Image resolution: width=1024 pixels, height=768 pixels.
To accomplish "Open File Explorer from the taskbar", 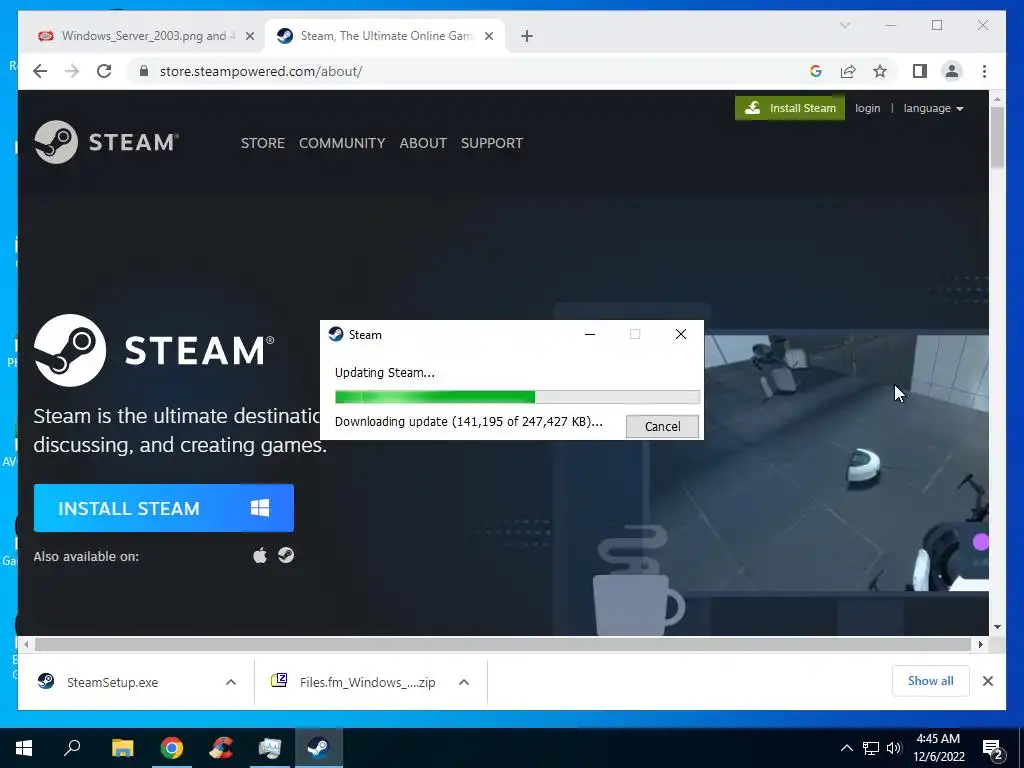I will (x=122, y=748).
